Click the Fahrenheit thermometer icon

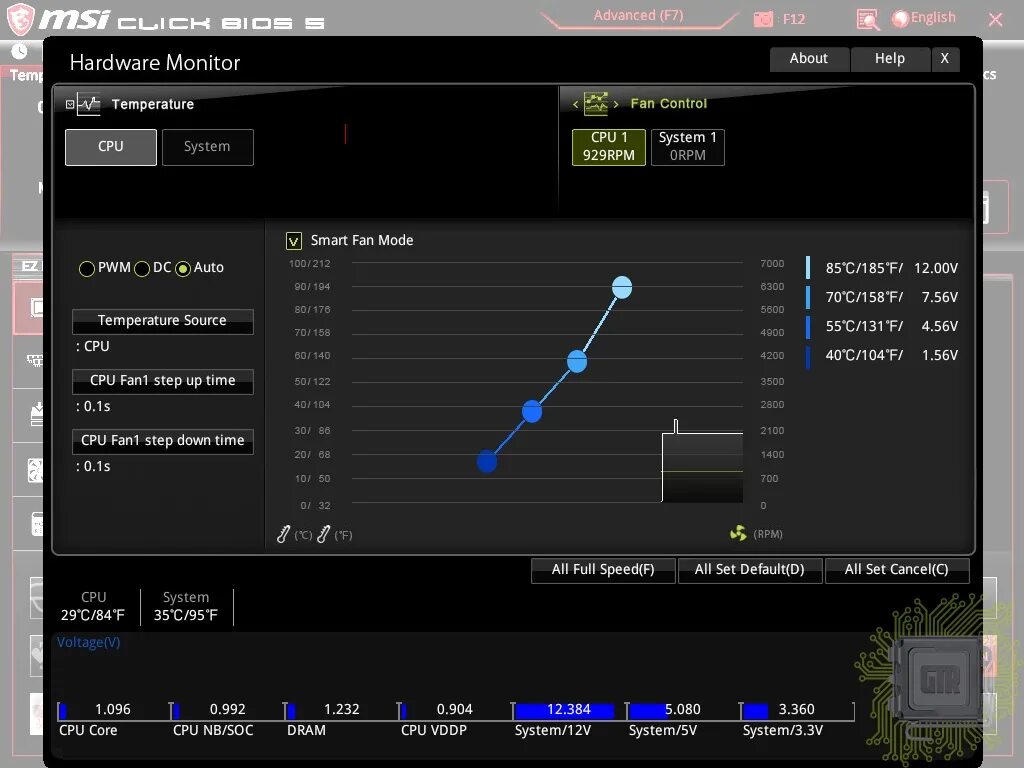pos(323,534)
